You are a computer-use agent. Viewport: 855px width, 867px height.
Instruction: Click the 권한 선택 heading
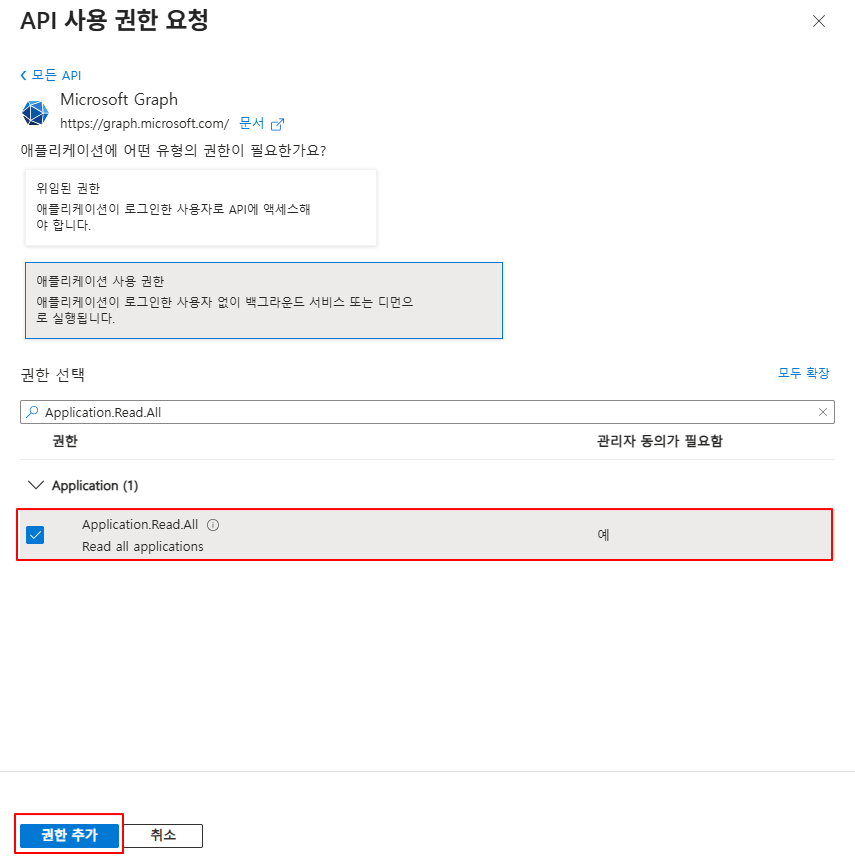(53, 374)
